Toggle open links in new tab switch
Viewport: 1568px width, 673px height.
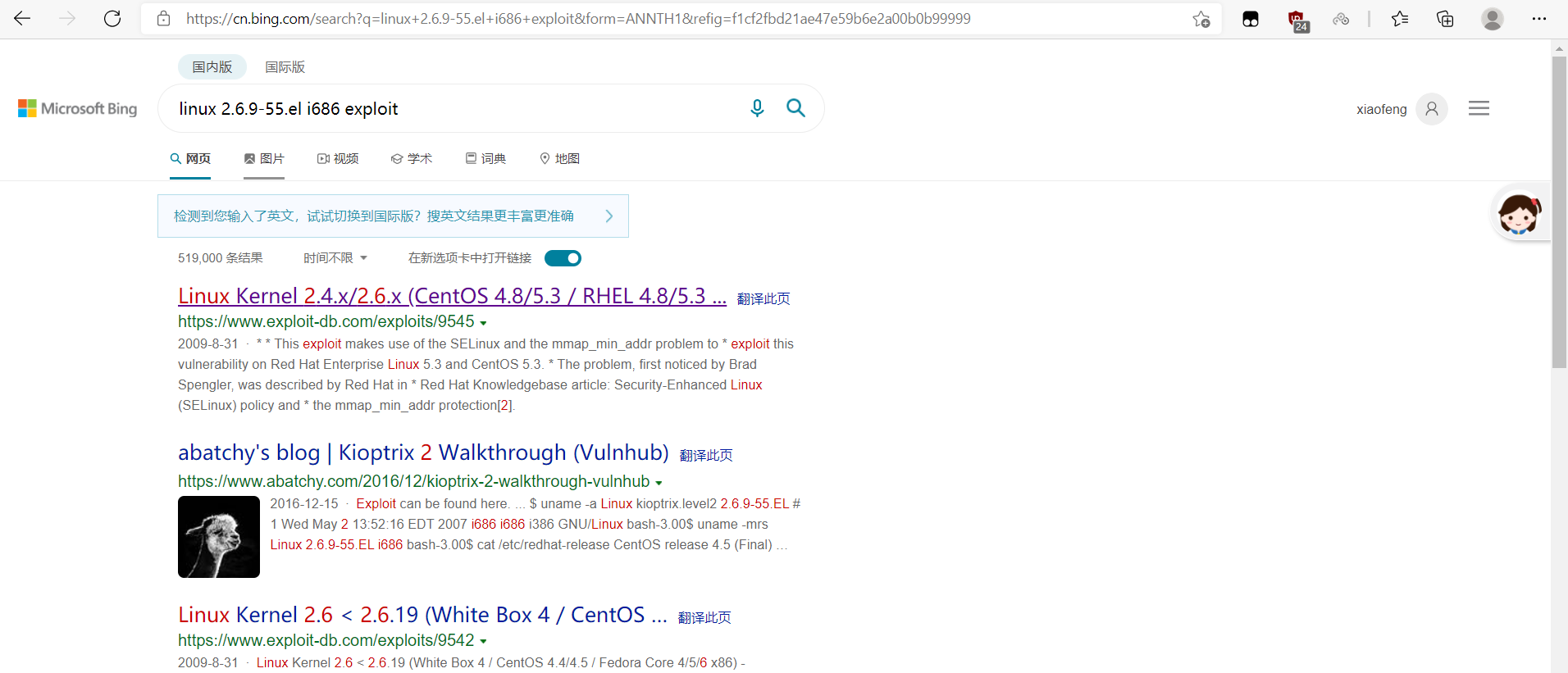(x=563, y=258)
